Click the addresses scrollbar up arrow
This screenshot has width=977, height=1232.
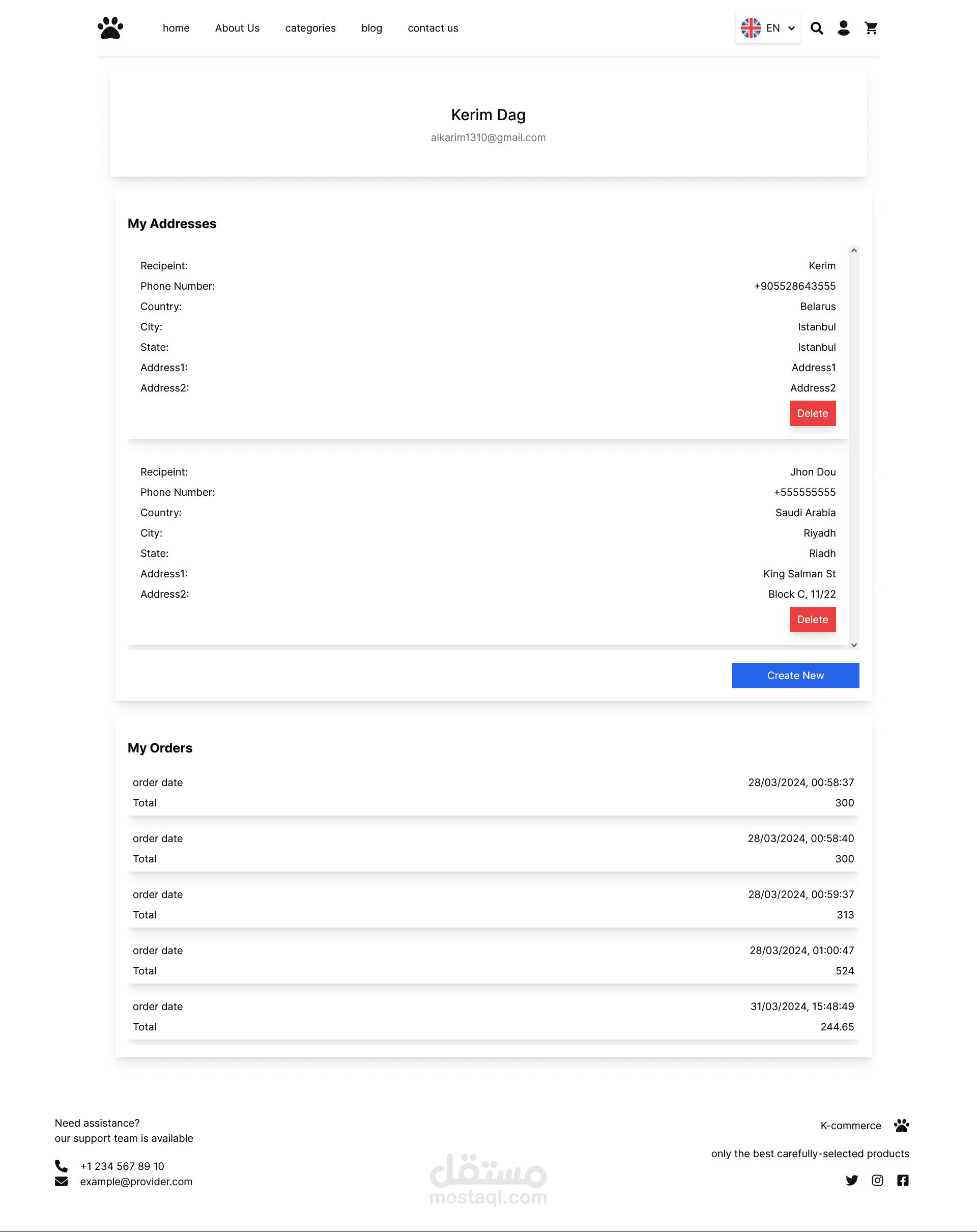[854, 251]
